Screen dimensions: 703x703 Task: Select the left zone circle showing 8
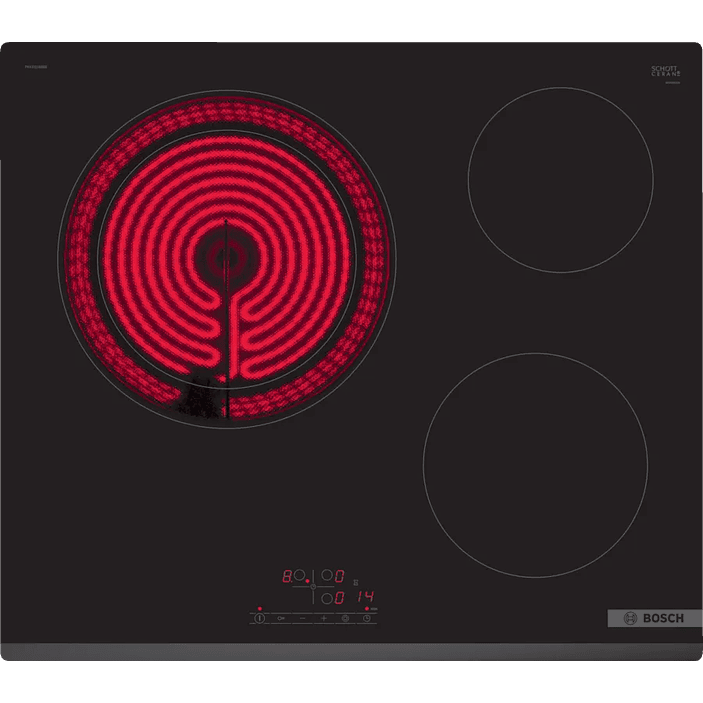coord(299,576)
